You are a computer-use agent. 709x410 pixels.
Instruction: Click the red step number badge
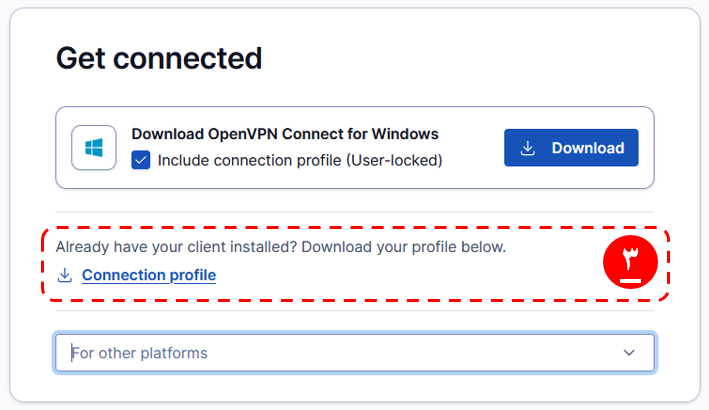pyautogui.click(x=630, y=263)
